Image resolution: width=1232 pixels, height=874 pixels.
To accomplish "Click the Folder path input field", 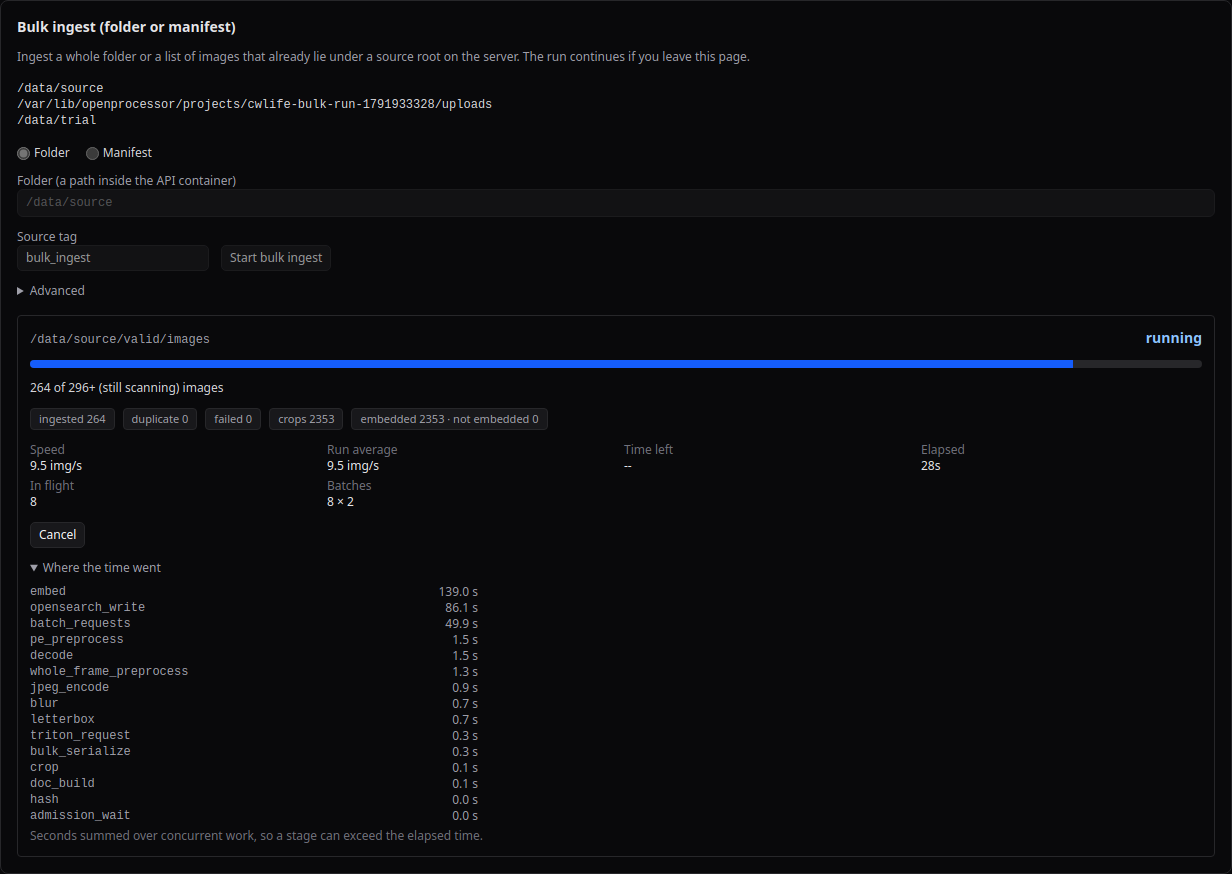I will point(616,202).
